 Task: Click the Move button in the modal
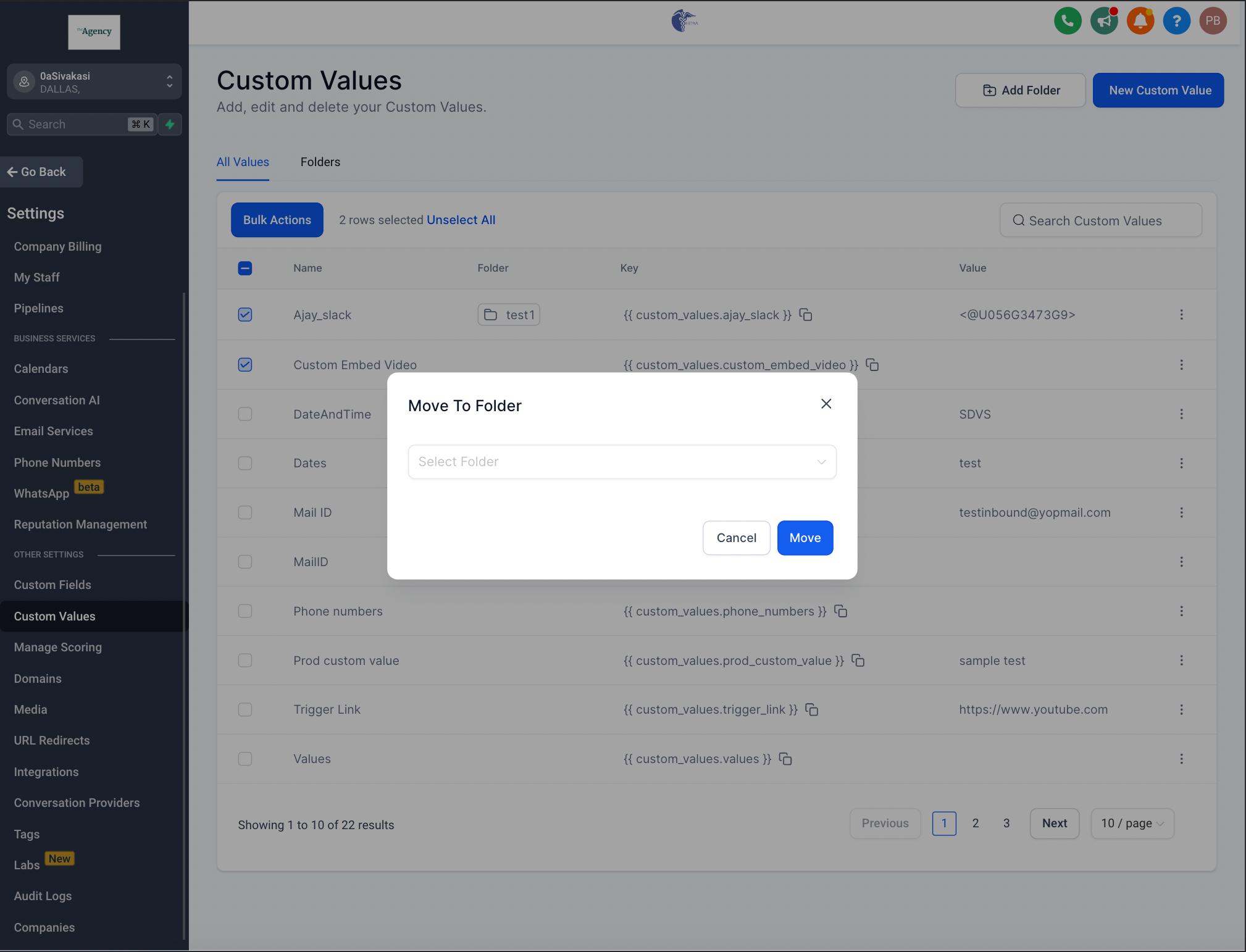coord(805,537)
